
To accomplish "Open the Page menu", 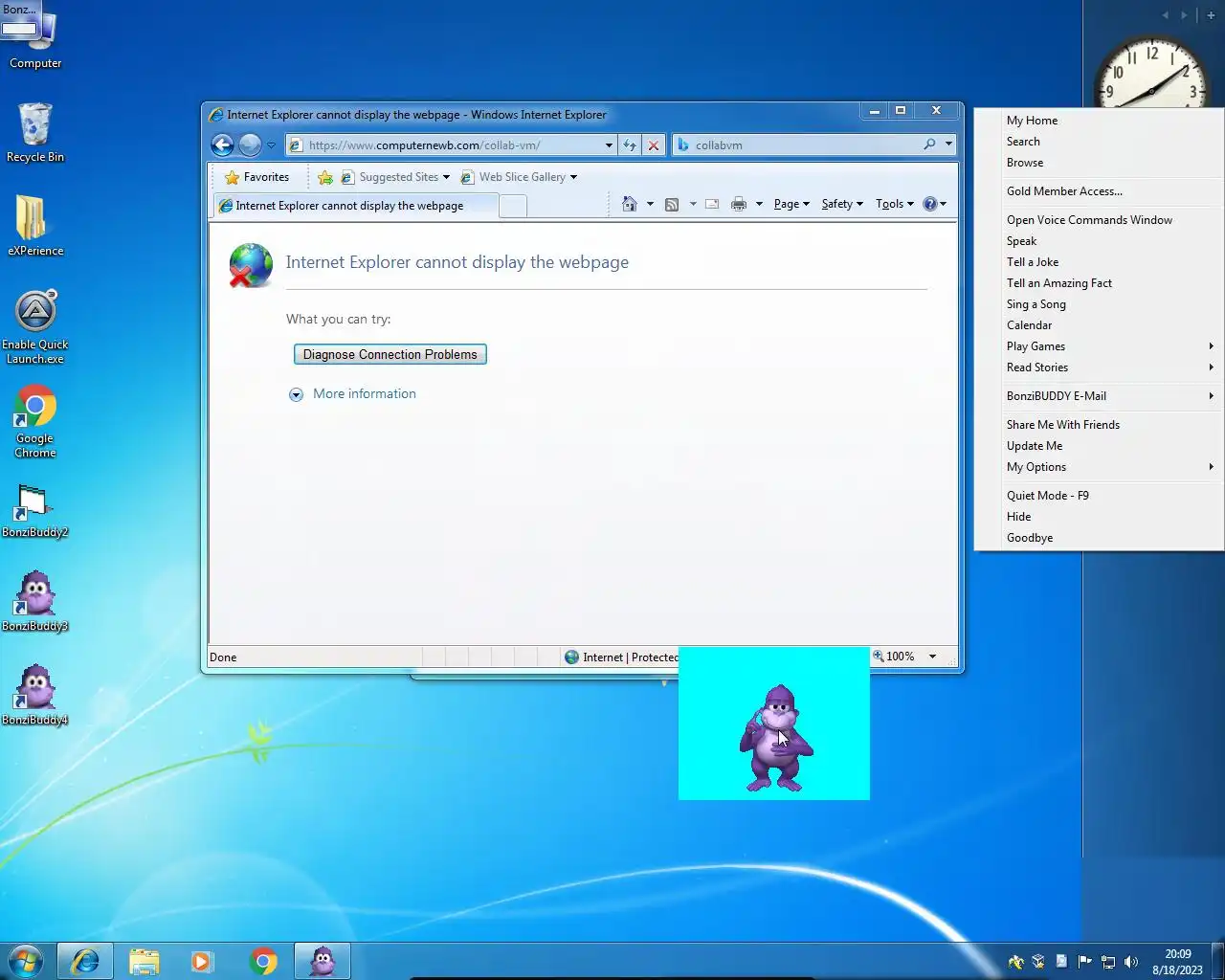I will pos(791,204).
